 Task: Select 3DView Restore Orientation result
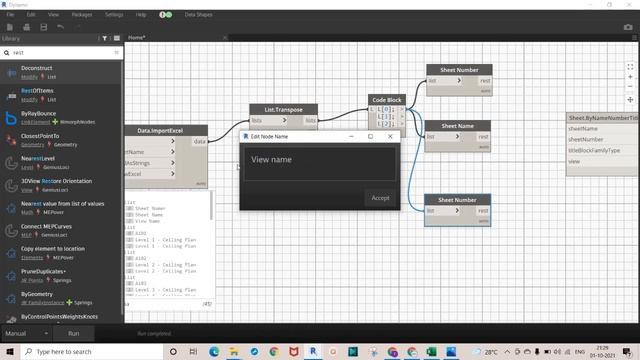61,185
